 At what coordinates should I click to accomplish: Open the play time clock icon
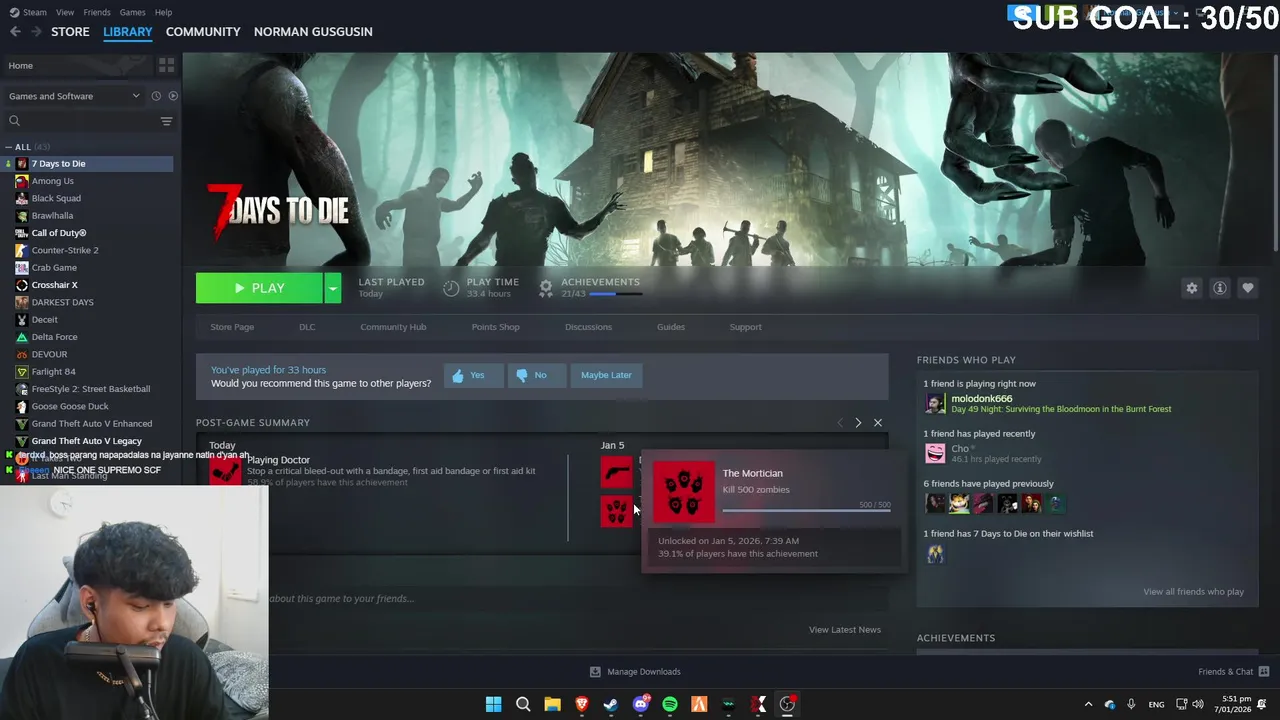point(451,288)
